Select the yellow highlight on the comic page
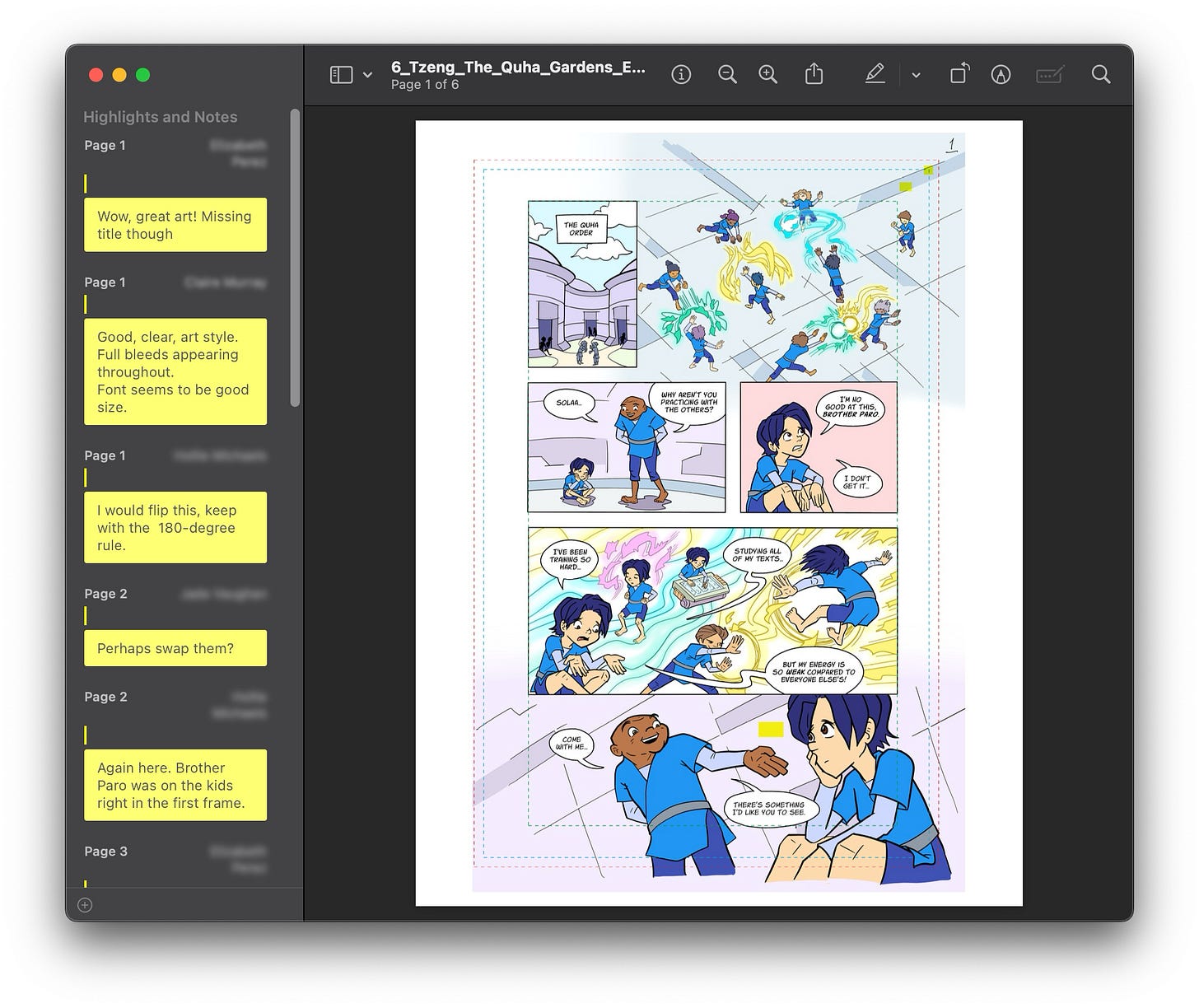1199x1008 pixels. click(x=770, y=728)
